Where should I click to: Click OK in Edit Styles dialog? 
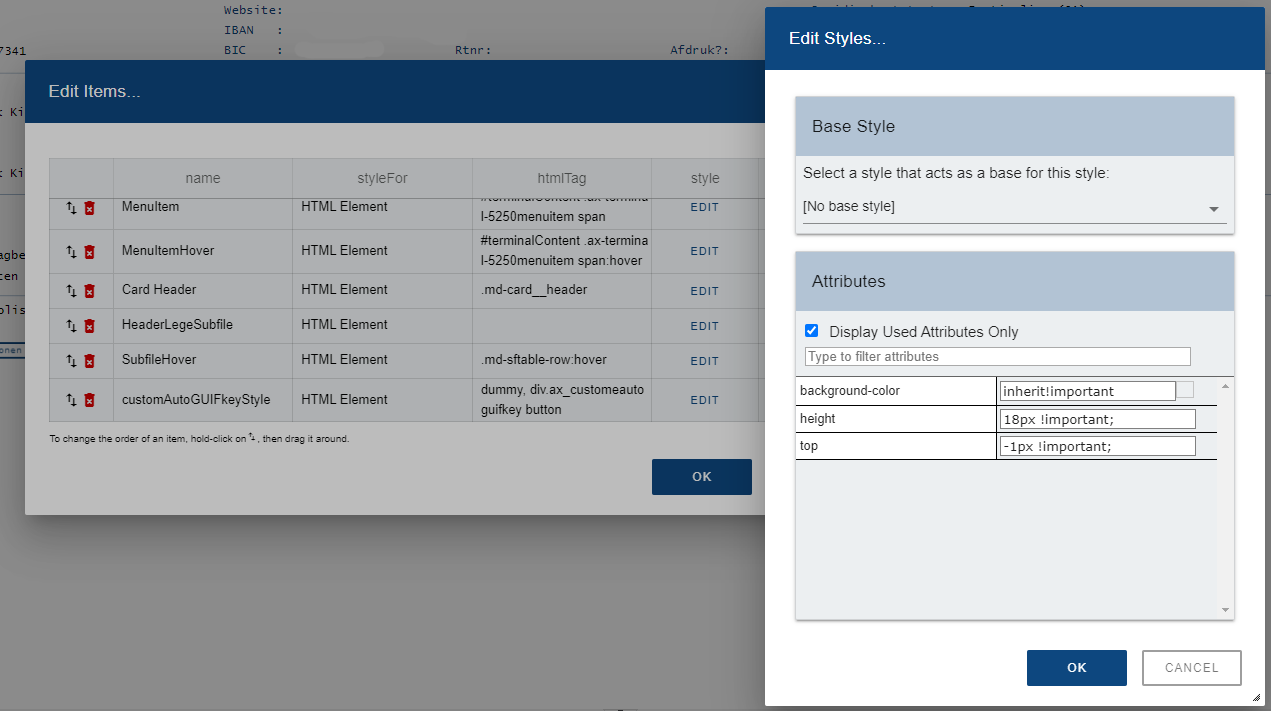[x=1077, y=668]
